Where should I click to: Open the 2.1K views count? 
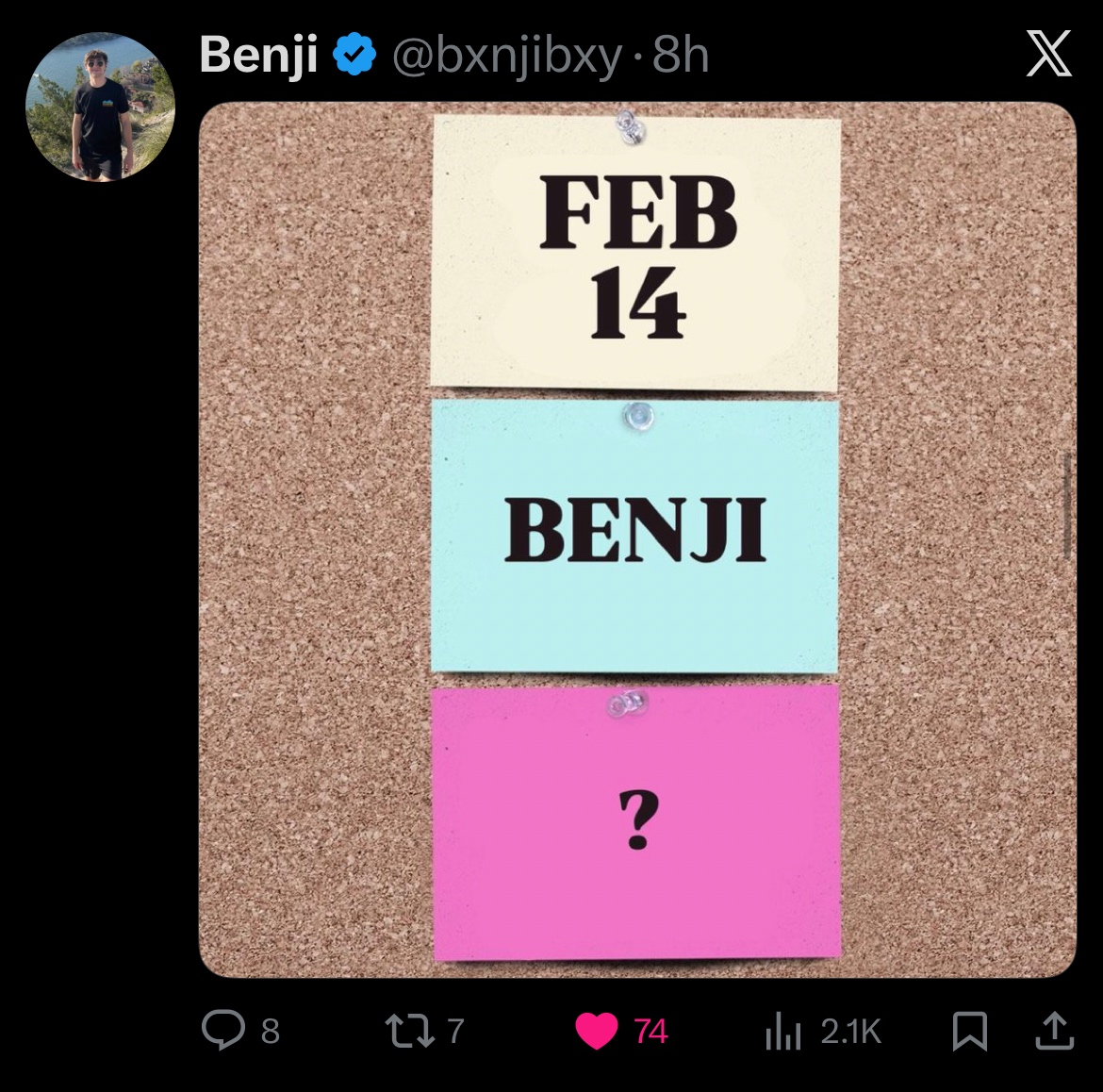point(850,1032)
